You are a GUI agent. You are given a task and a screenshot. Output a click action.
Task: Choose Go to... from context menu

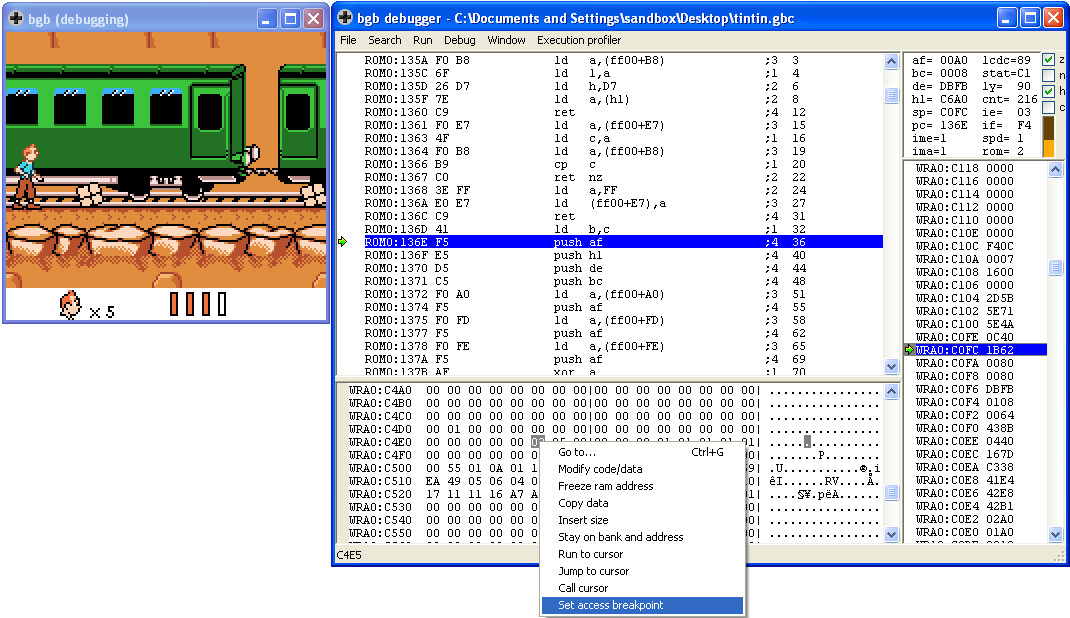641,452
